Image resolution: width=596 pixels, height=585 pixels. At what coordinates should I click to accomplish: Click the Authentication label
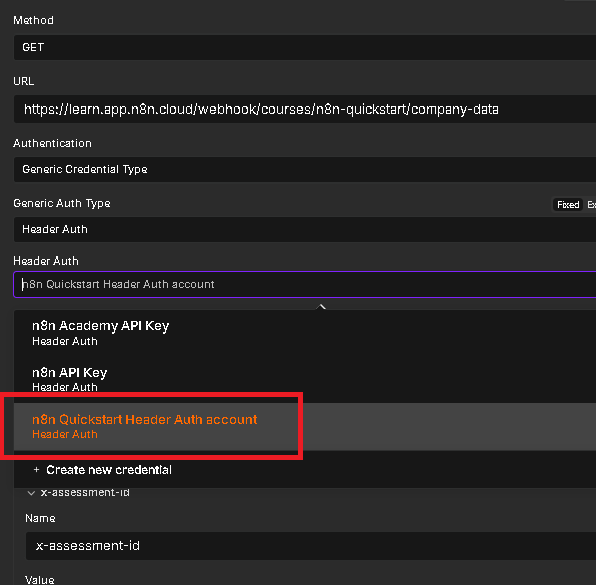point(52,143)
